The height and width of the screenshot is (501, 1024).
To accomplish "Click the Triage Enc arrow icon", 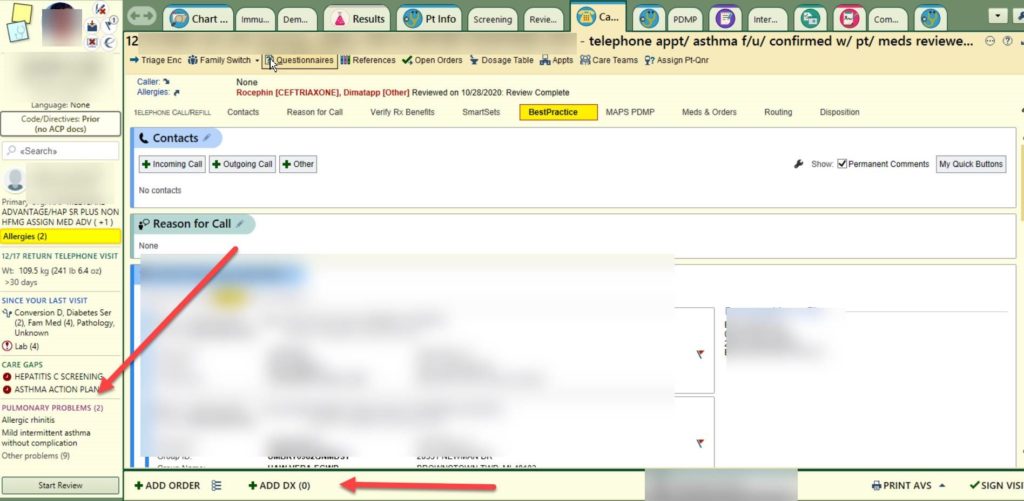I will coord(136,60).
